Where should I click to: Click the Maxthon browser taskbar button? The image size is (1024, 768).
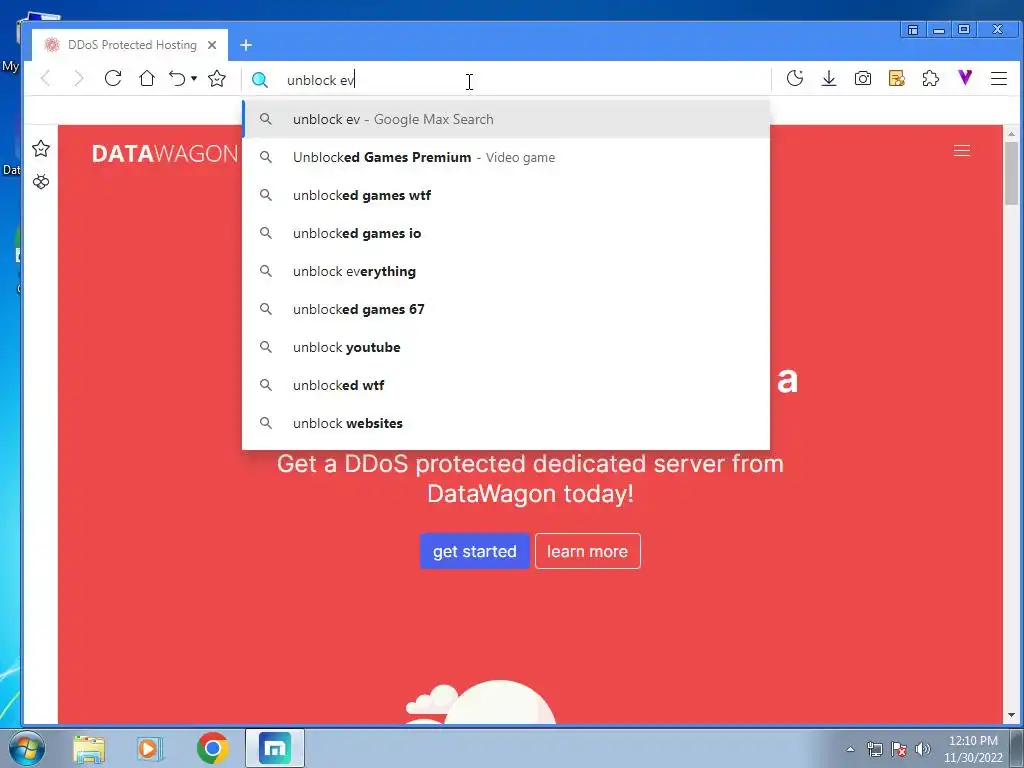275,748
